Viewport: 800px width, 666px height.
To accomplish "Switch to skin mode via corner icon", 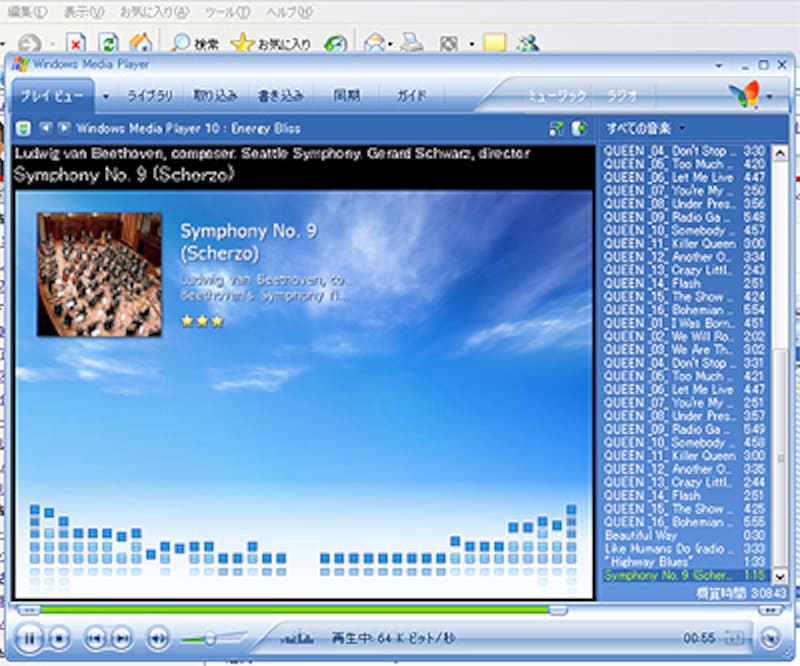I will (x=770, y=638).
